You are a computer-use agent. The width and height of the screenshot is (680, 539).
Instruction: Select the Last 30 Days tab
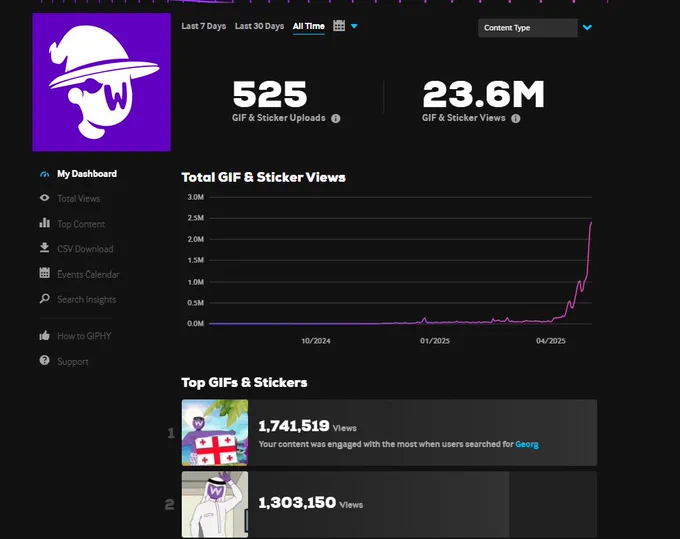point(259,26)
